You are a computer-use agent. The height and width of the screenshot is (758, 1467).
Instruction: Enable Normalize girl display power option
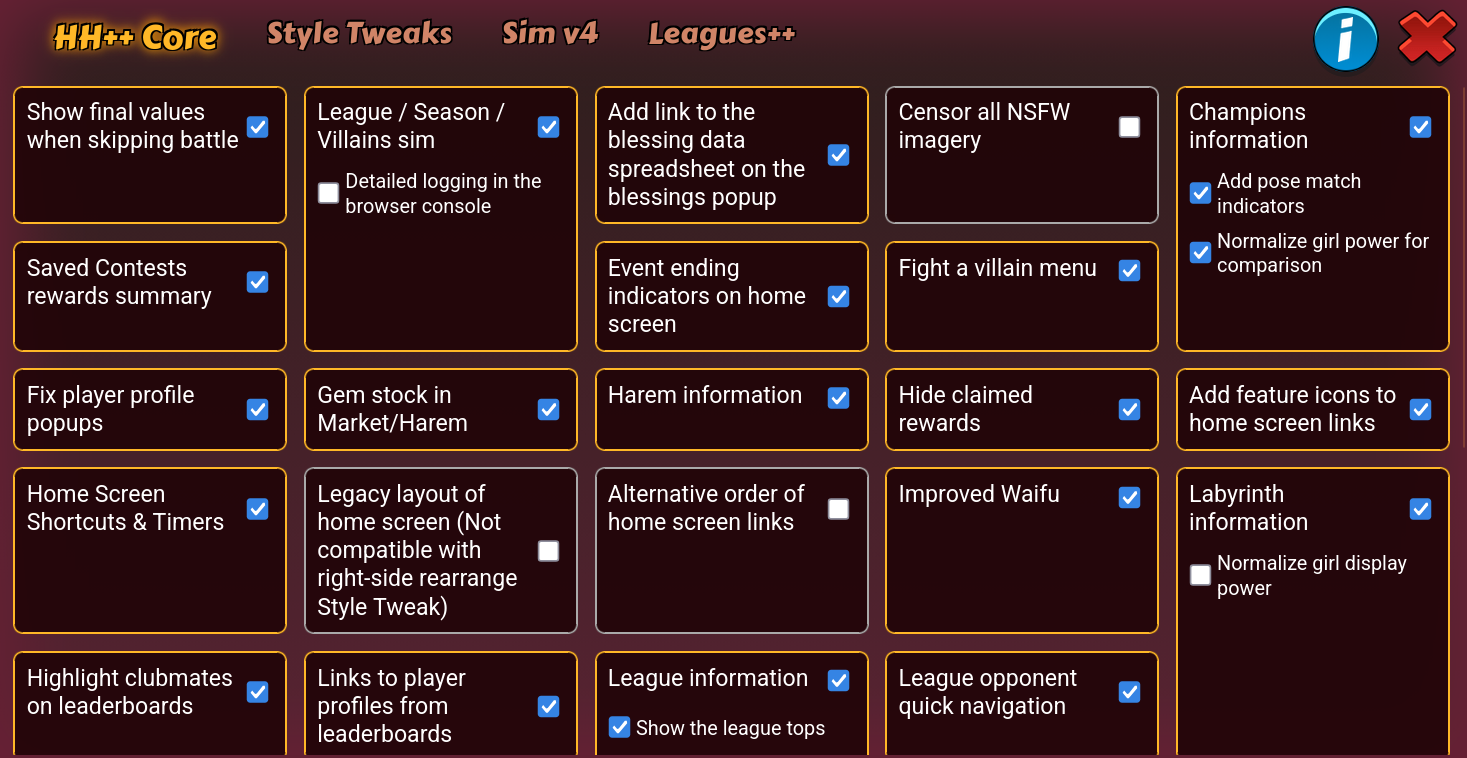pos(1200,575)
